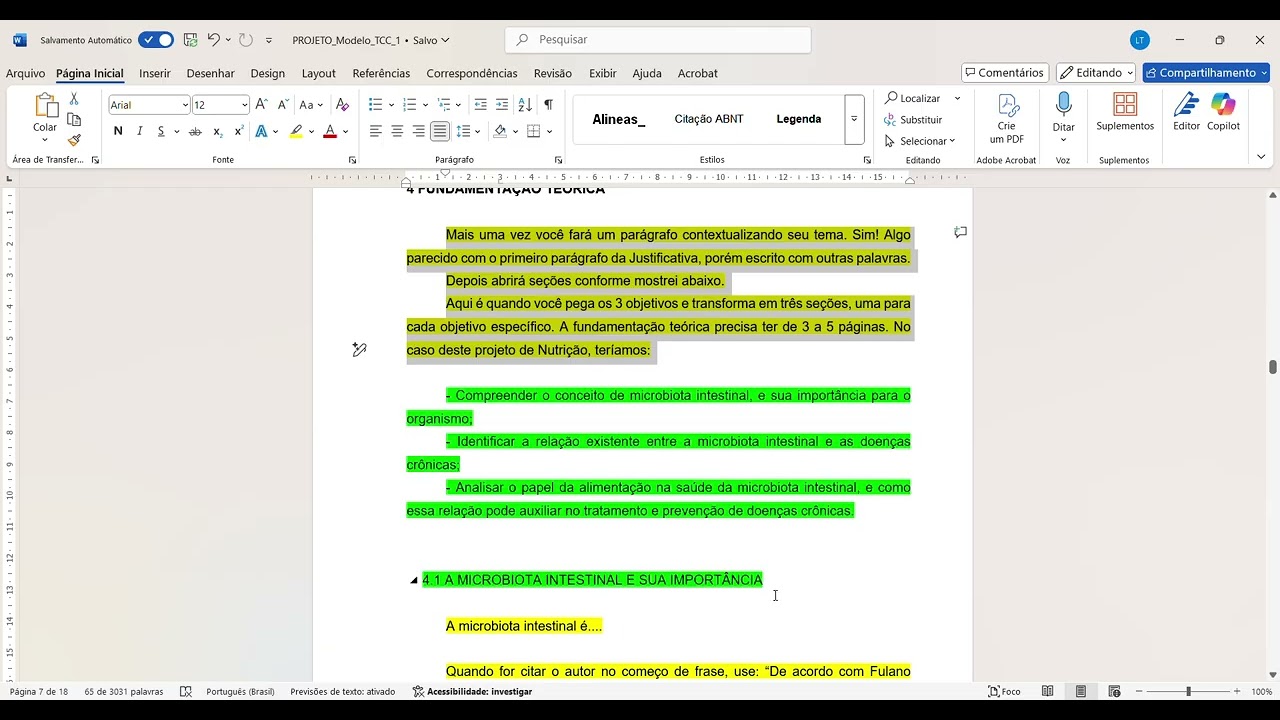The width and height of the screenshot is (1280, 720).
Task: Increase the font size with the grow-font icon
Action: 261,104
